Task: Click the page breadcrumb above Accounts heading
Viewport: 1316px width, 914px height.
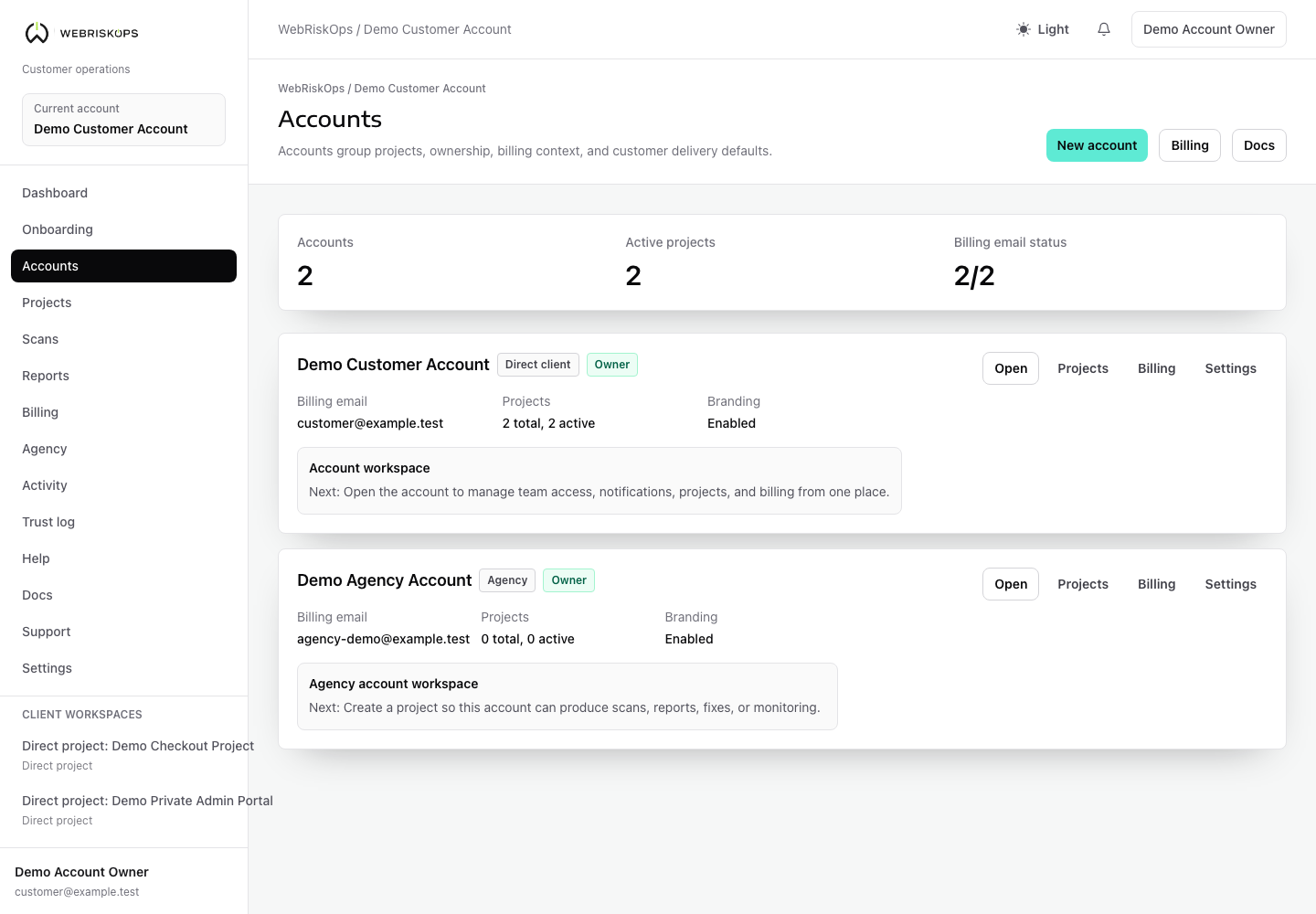Action: (x=382, y=89)
